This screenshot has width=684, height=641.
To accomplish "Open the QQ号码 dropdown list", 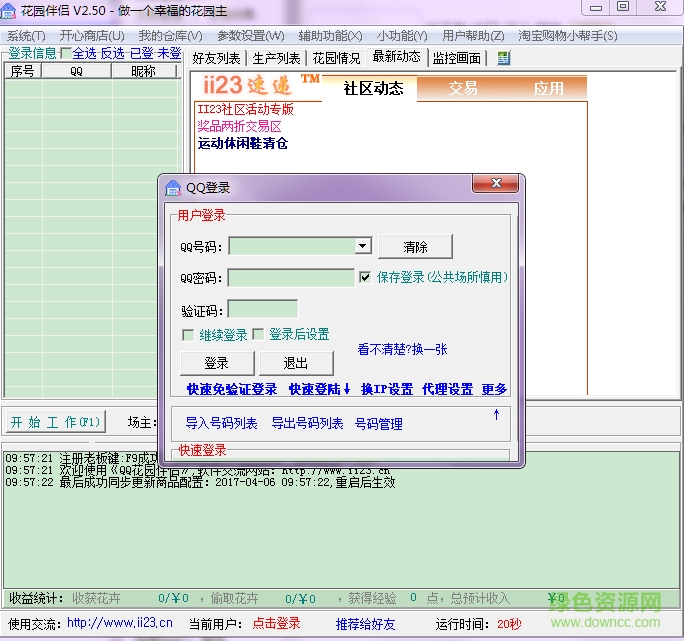I will [363, 246].
